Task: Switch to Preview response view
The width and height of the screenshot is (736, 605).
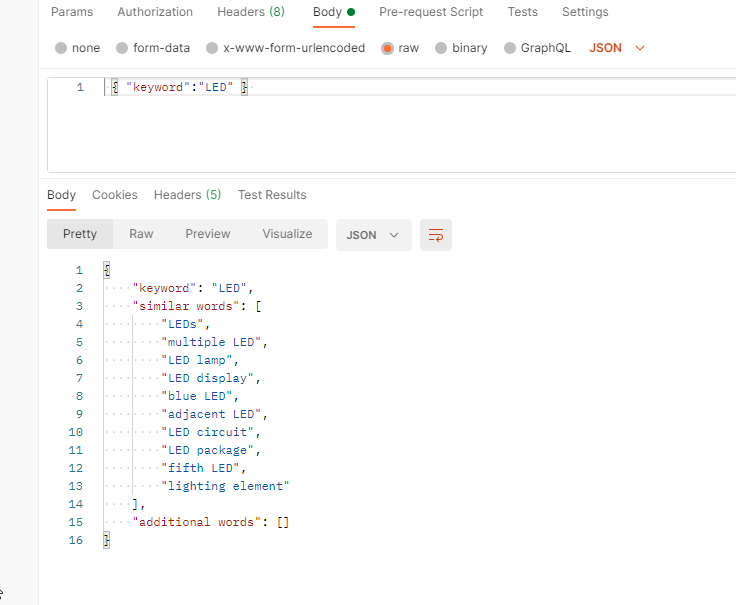Action: (207, 234)
